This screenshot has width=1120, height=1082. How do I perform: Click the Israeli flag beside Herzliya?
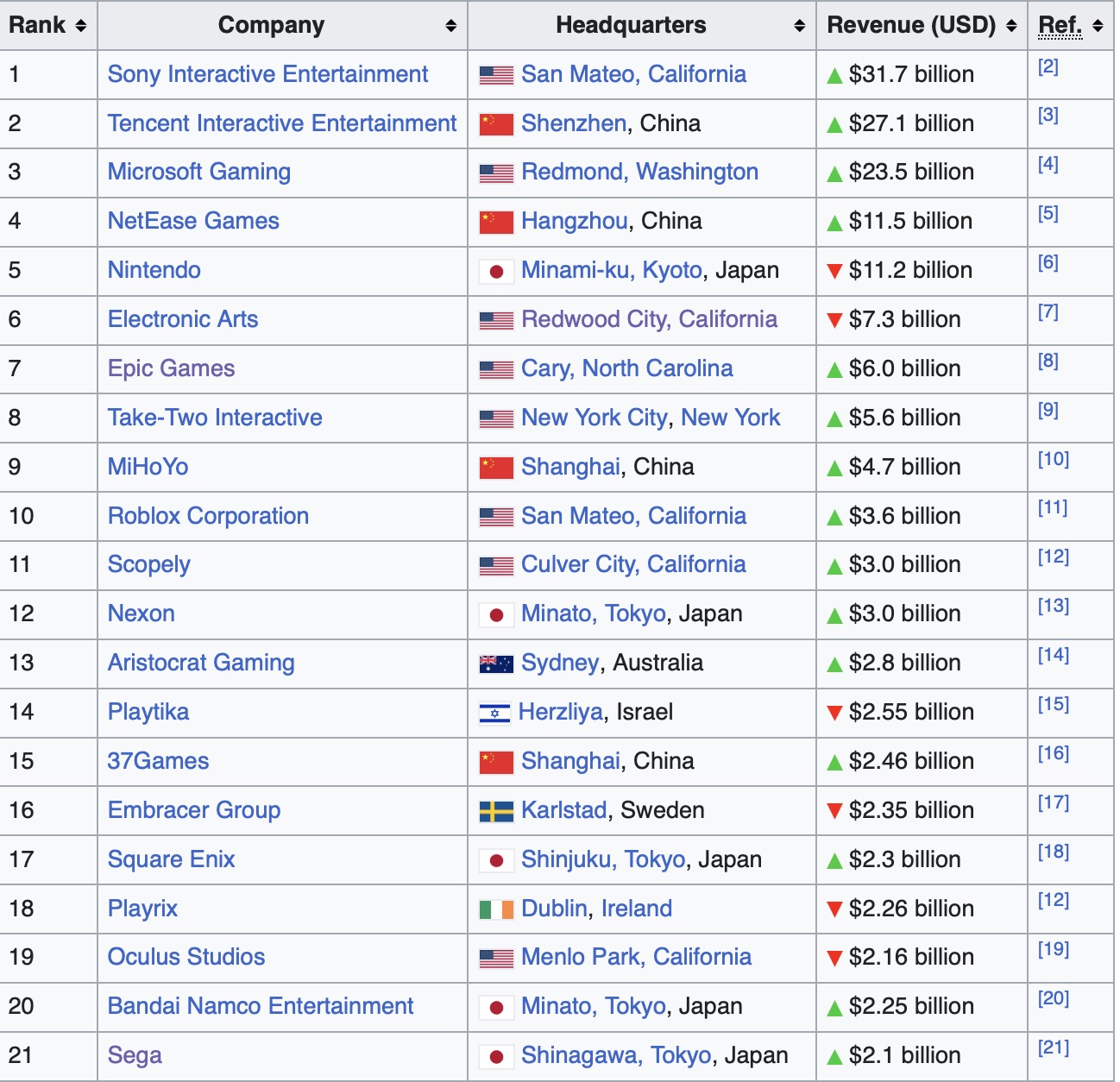(494, 713)
